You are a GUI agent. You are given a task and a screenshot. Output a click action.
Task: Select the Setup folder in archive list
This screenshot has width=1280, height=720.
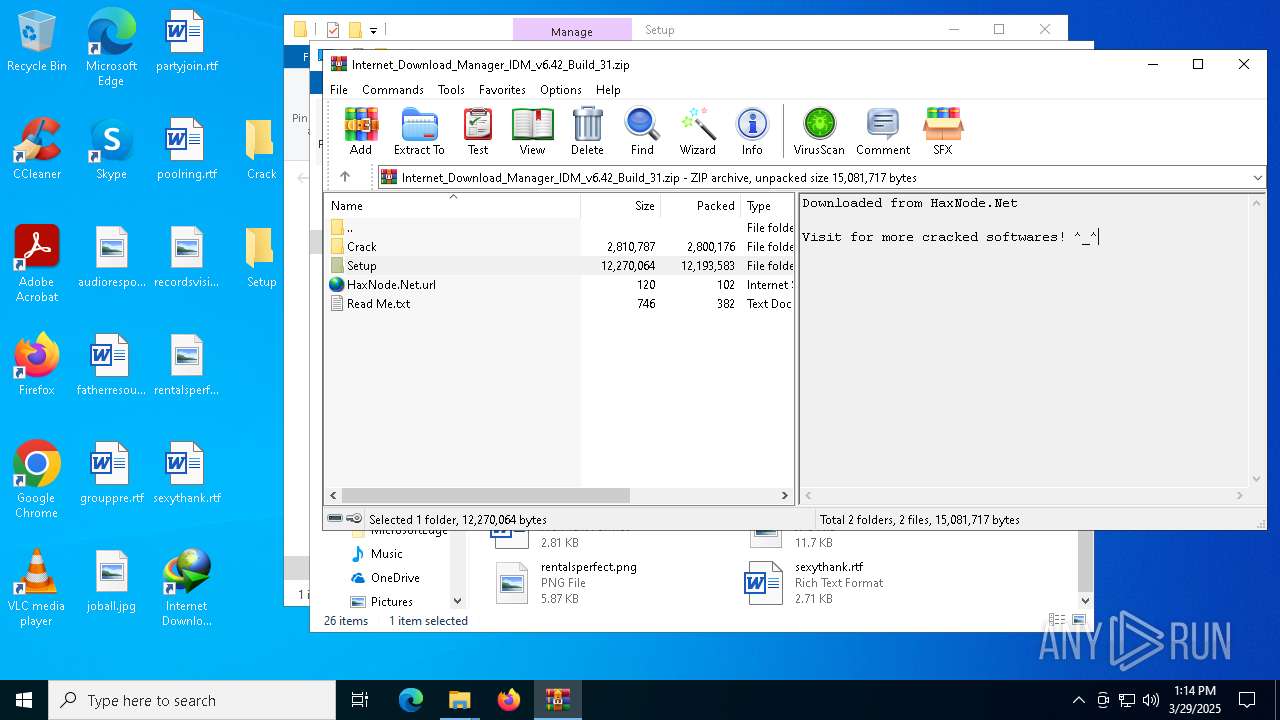(559, 266)
